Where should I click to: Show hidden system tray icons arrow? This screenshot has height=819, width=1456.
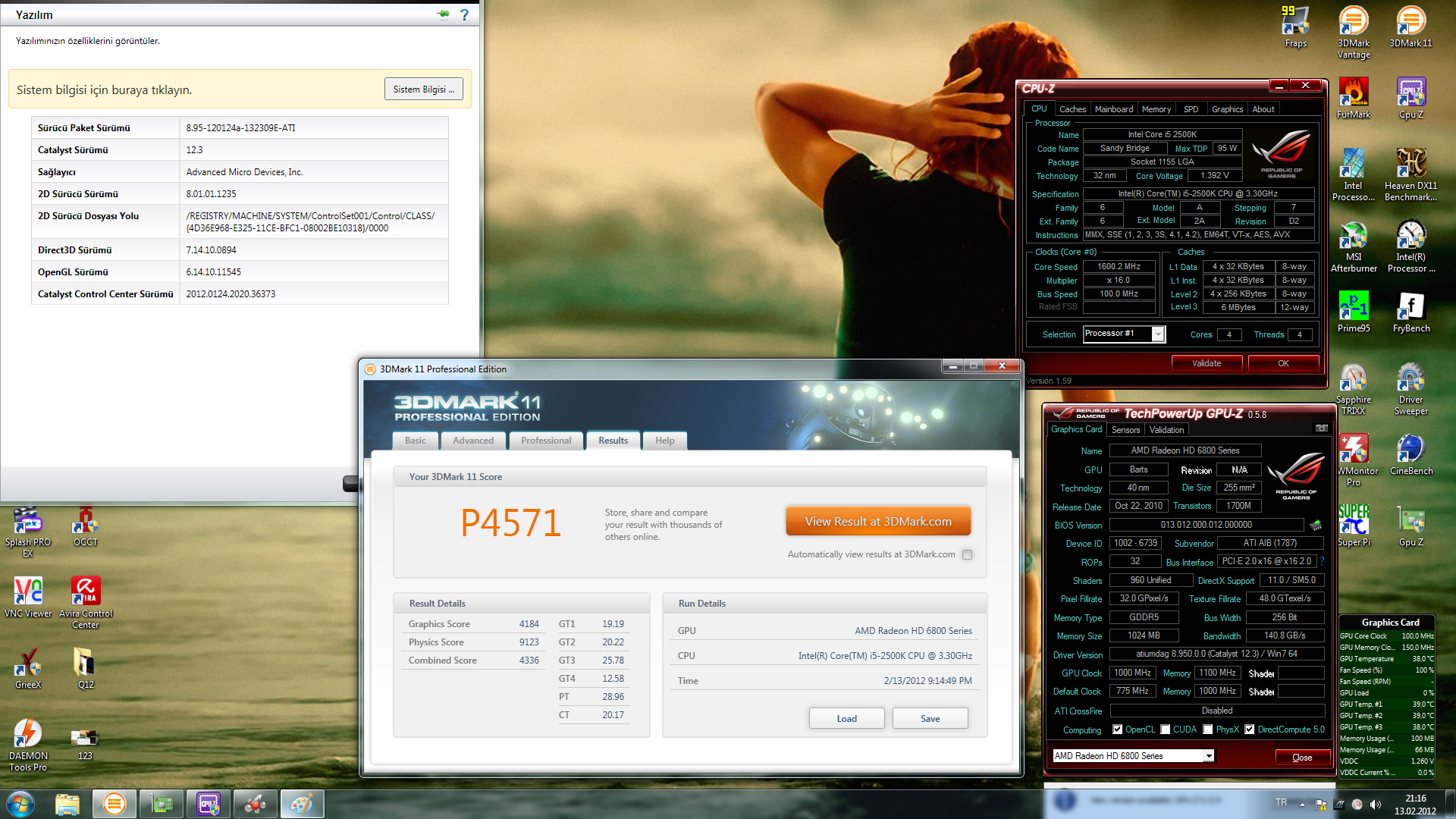1302,805
